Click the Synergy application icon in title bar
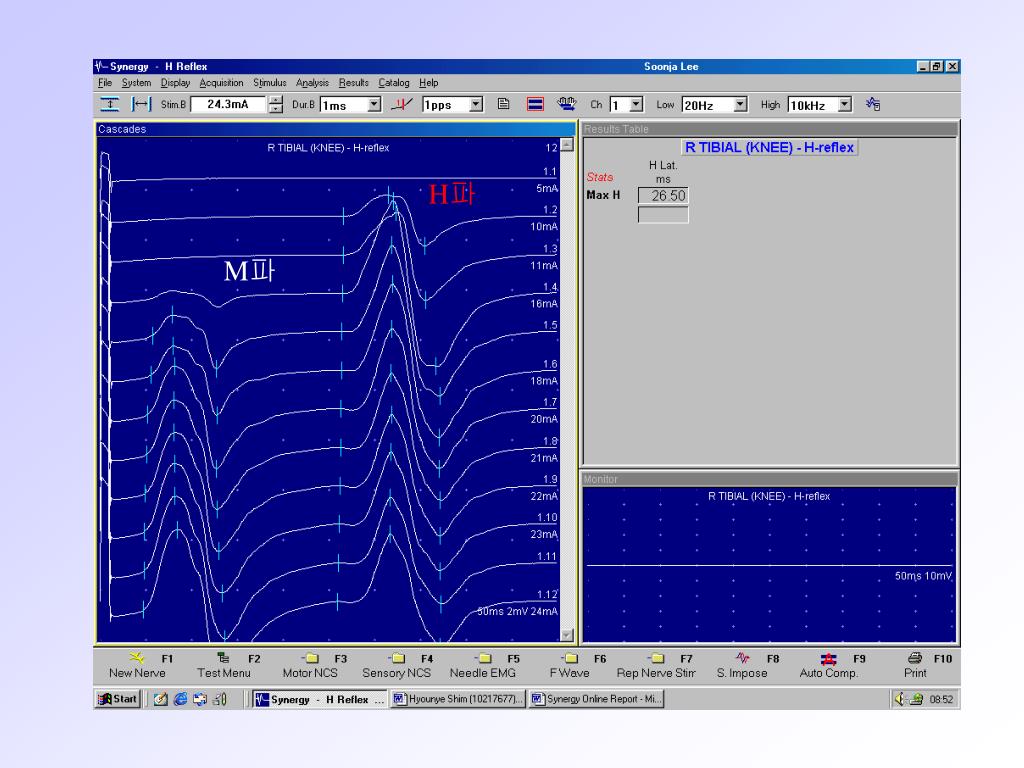 (101, 66)
